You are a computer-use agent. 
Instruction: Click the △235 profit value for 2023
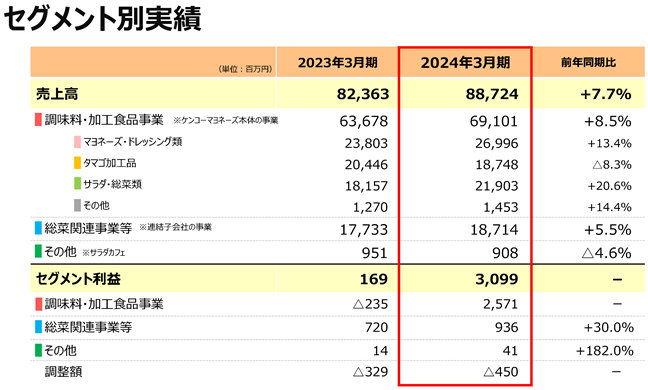pyautogui.click(x=371, y=304)
